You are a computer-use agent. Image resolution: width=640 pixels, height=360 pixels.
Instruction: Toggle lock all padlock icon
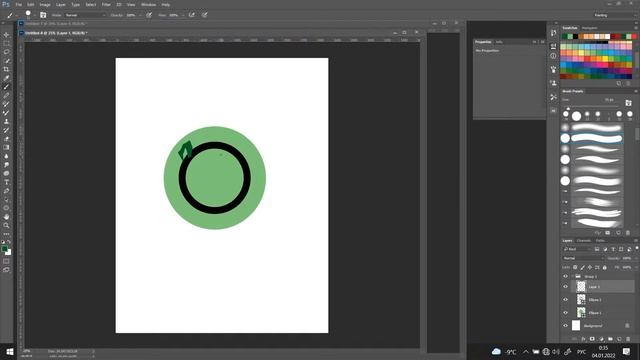tap(604, 267)
